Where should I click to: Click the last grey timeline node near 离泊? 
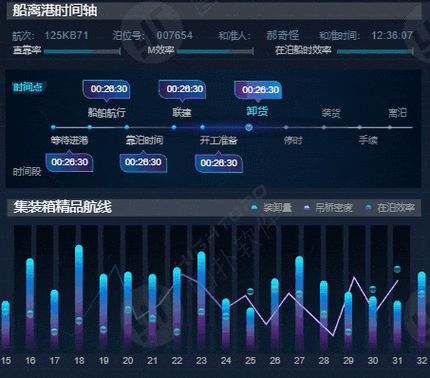point(390,127)
